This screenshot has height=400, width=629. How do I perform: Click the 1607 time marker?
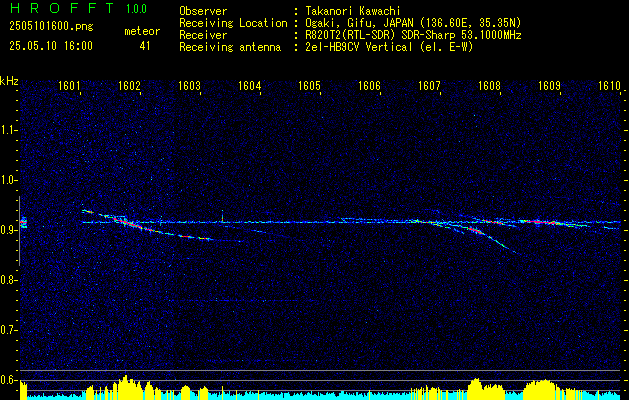click(x=430, y=85)
